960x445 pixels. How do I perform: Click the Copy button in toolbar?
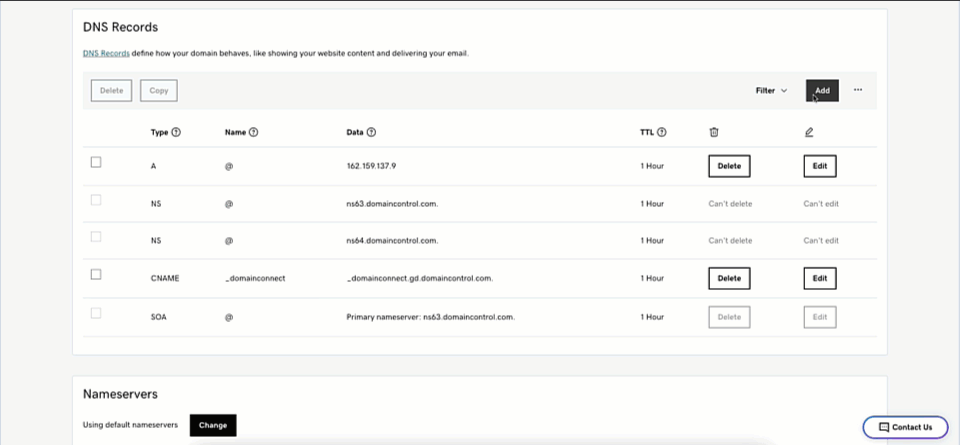159,91
